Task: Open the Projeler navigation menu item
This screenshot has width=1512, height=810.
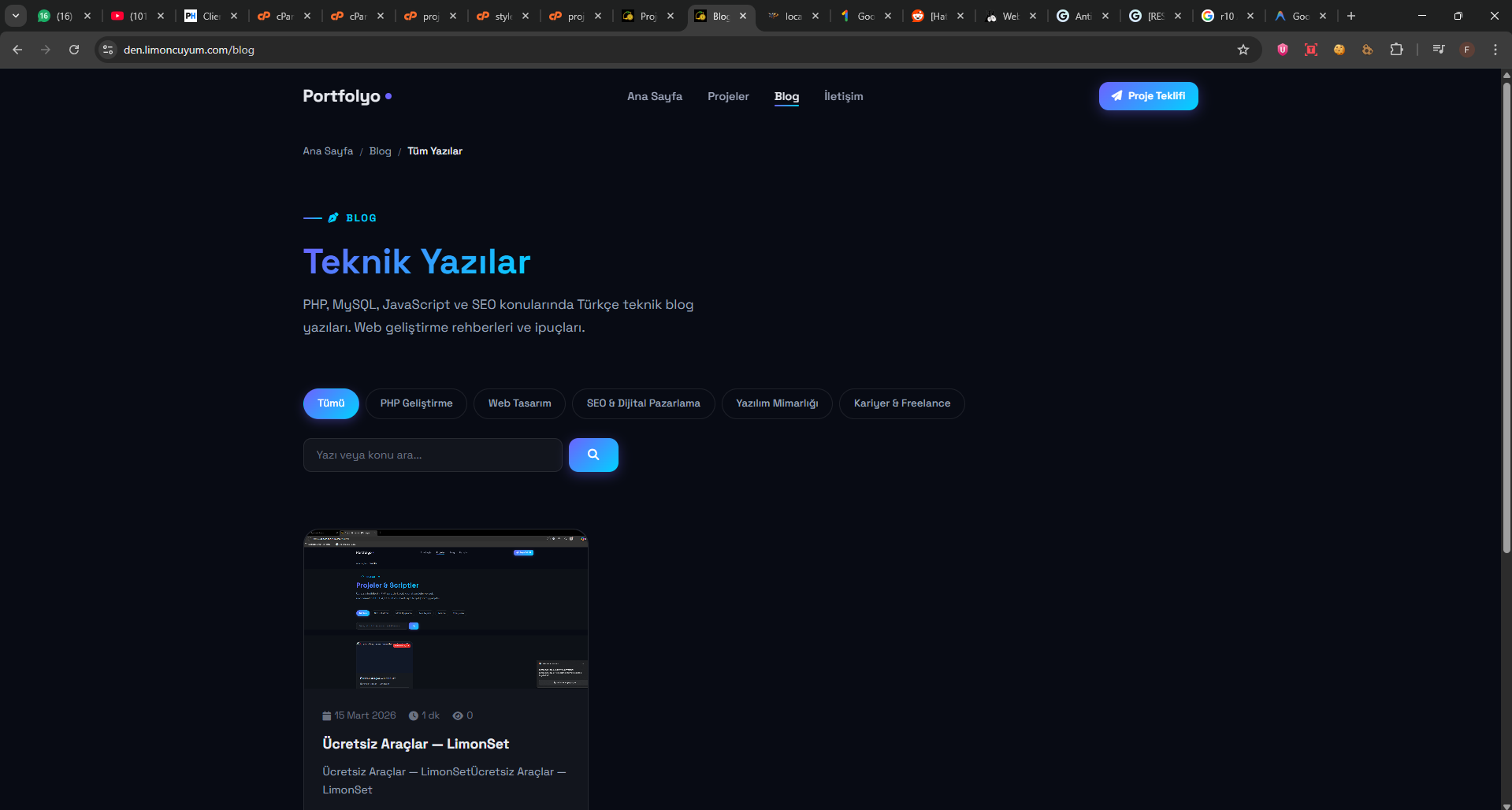Action: tap(728, 96)
